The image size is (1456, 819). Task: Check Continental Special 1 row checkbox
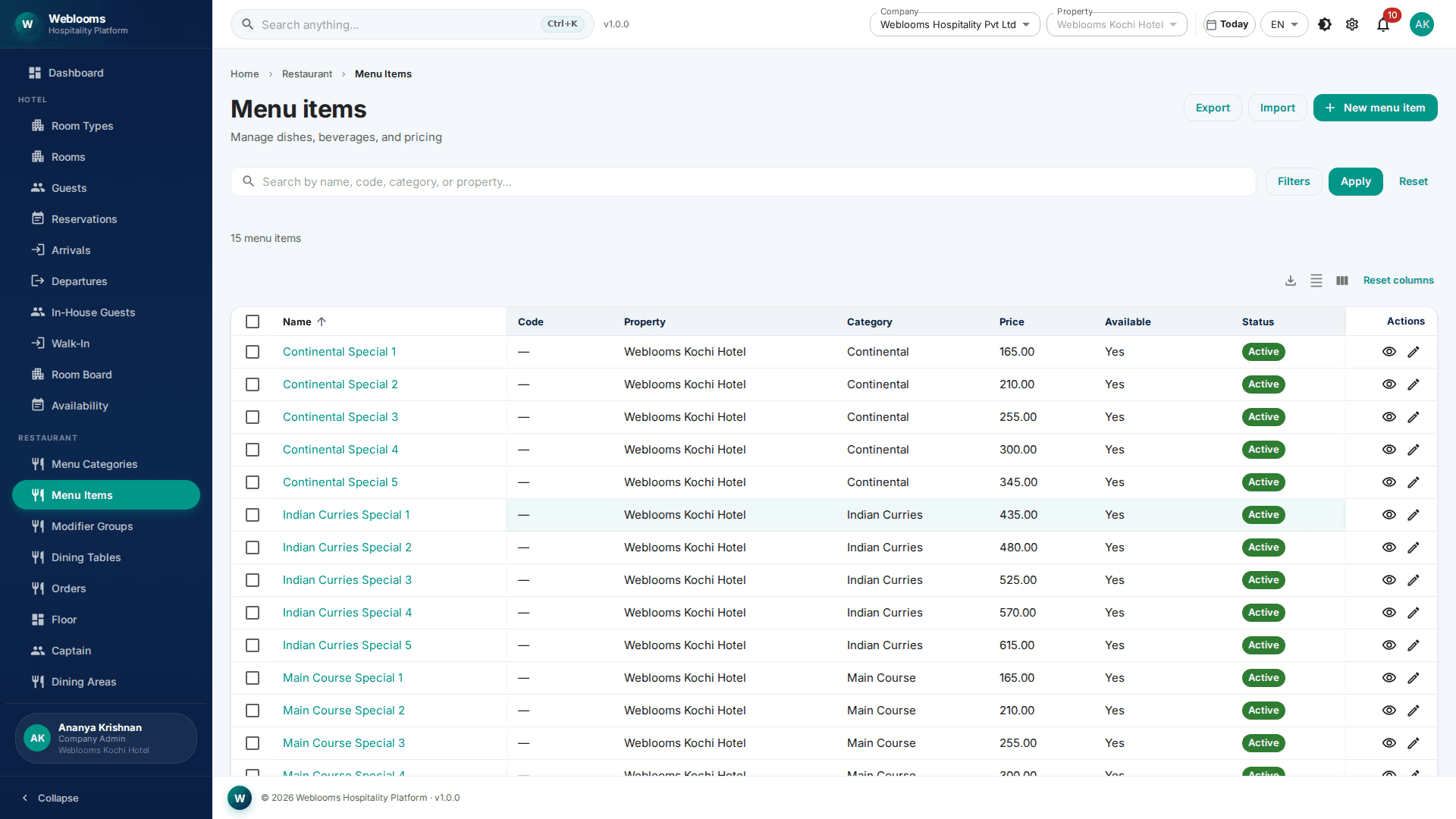[x=253, y=352]
